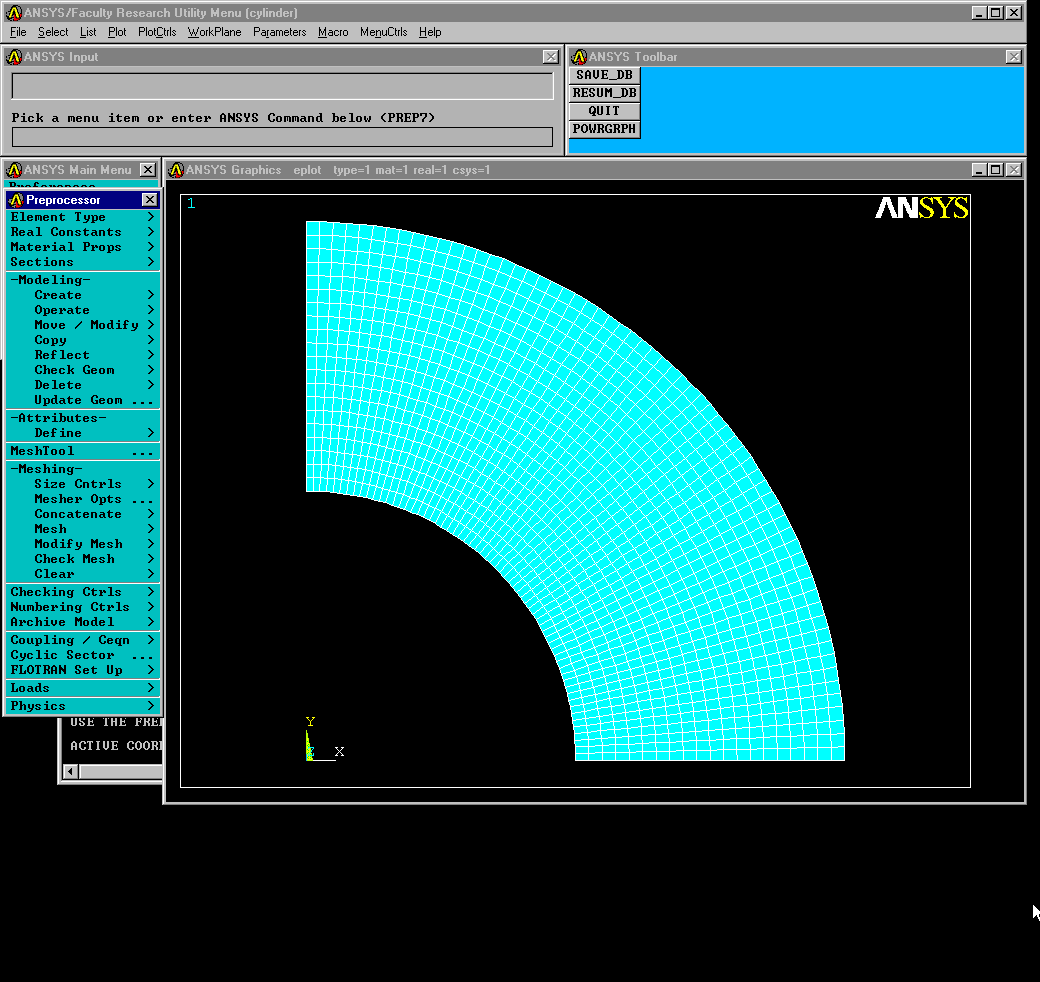The height and width of the screenshot is (982, 1040).
Task: Close the Preprocessor menu window
Action: (x=149, y=200)
